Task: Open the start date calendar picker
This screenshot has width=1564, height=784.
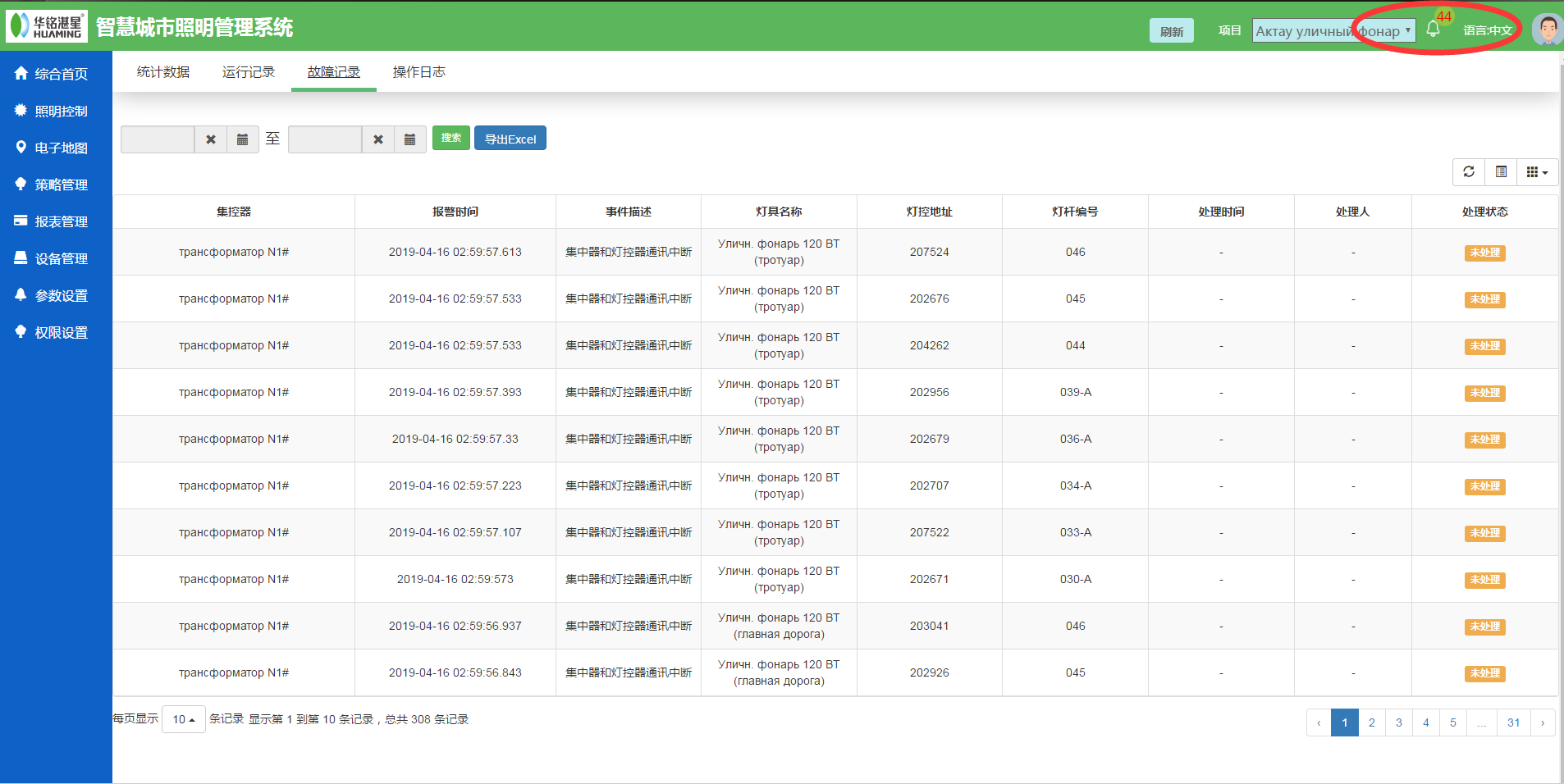Action: tap(243, 139)
